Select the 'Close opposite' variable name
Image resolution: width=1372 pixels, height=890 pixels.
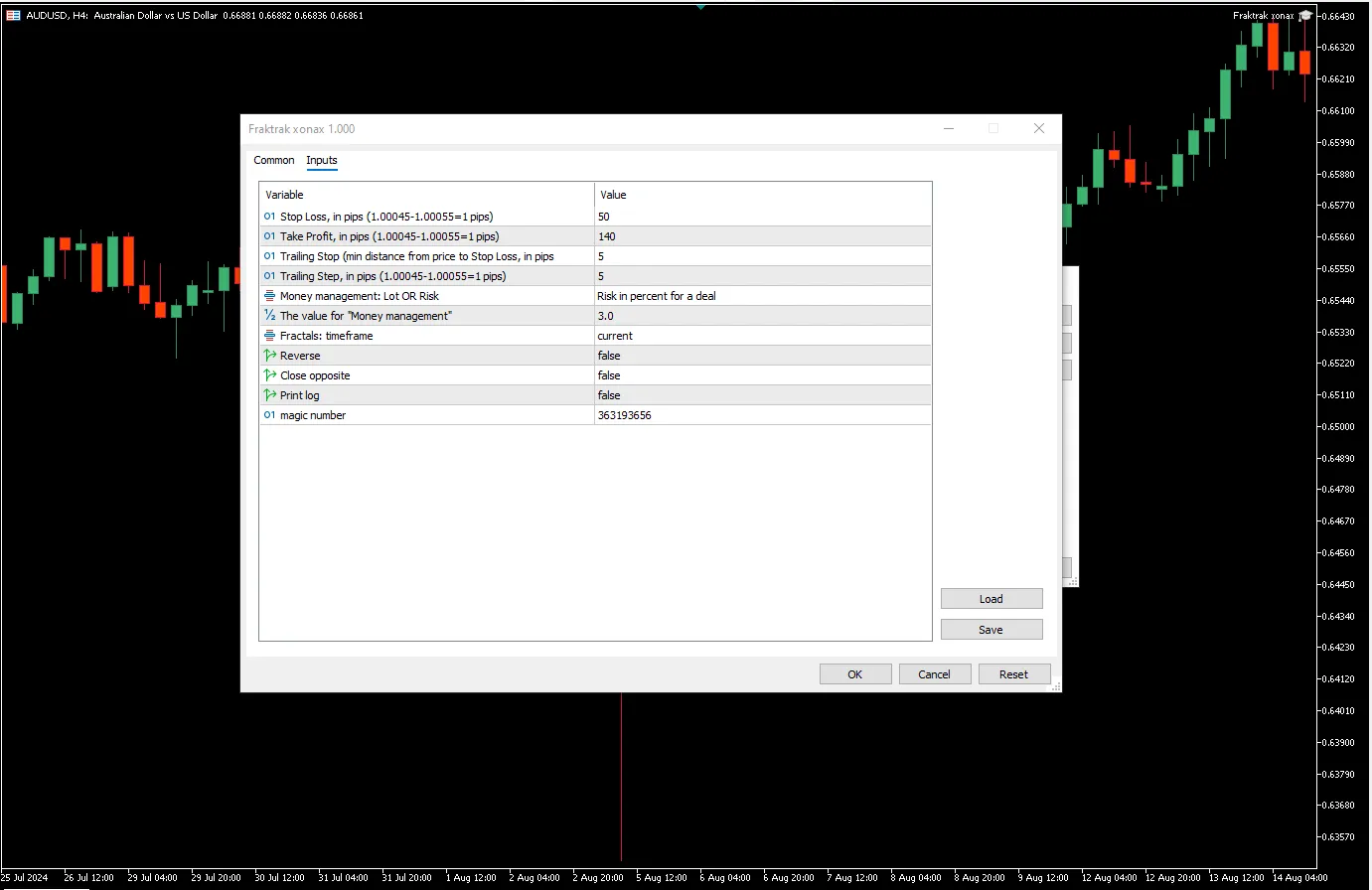315,375
